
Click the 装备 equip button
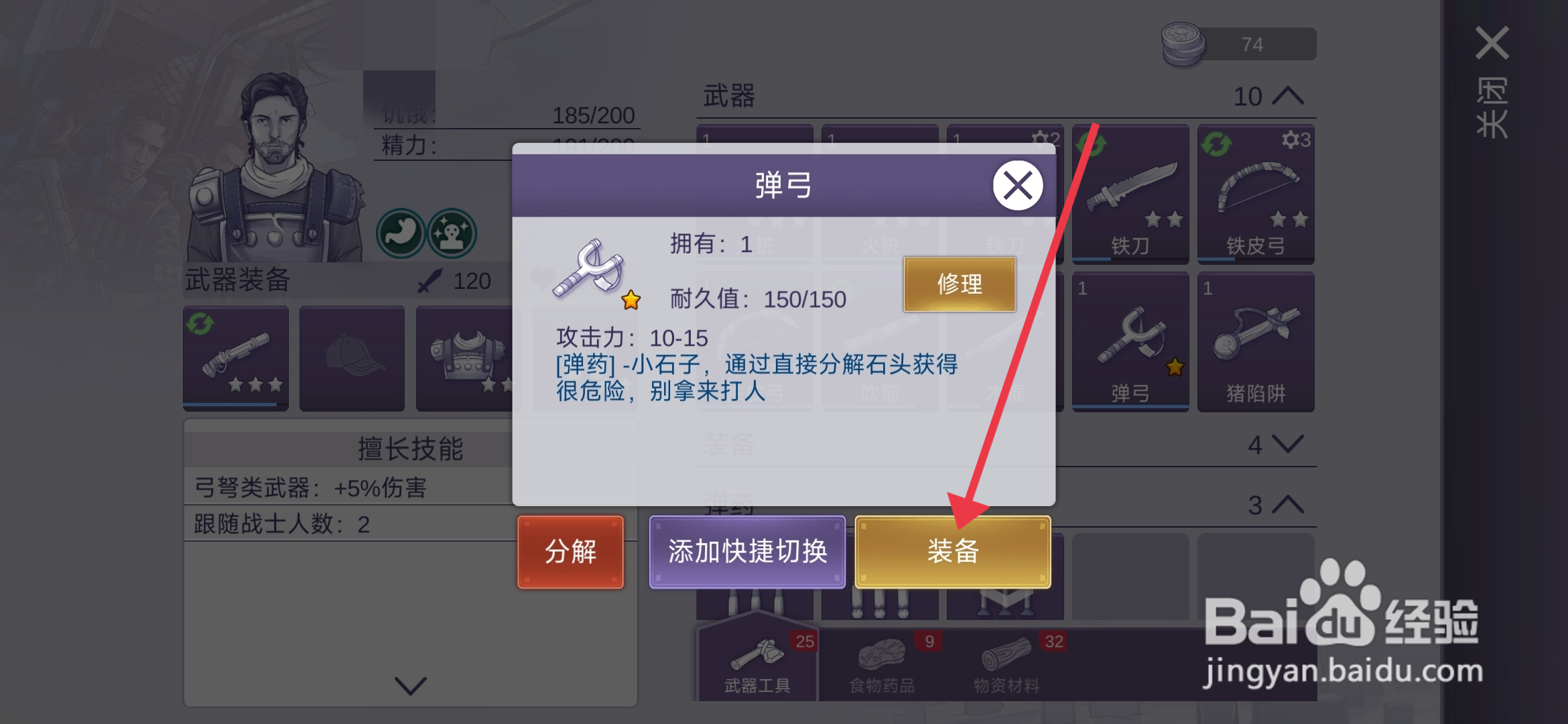953,552
